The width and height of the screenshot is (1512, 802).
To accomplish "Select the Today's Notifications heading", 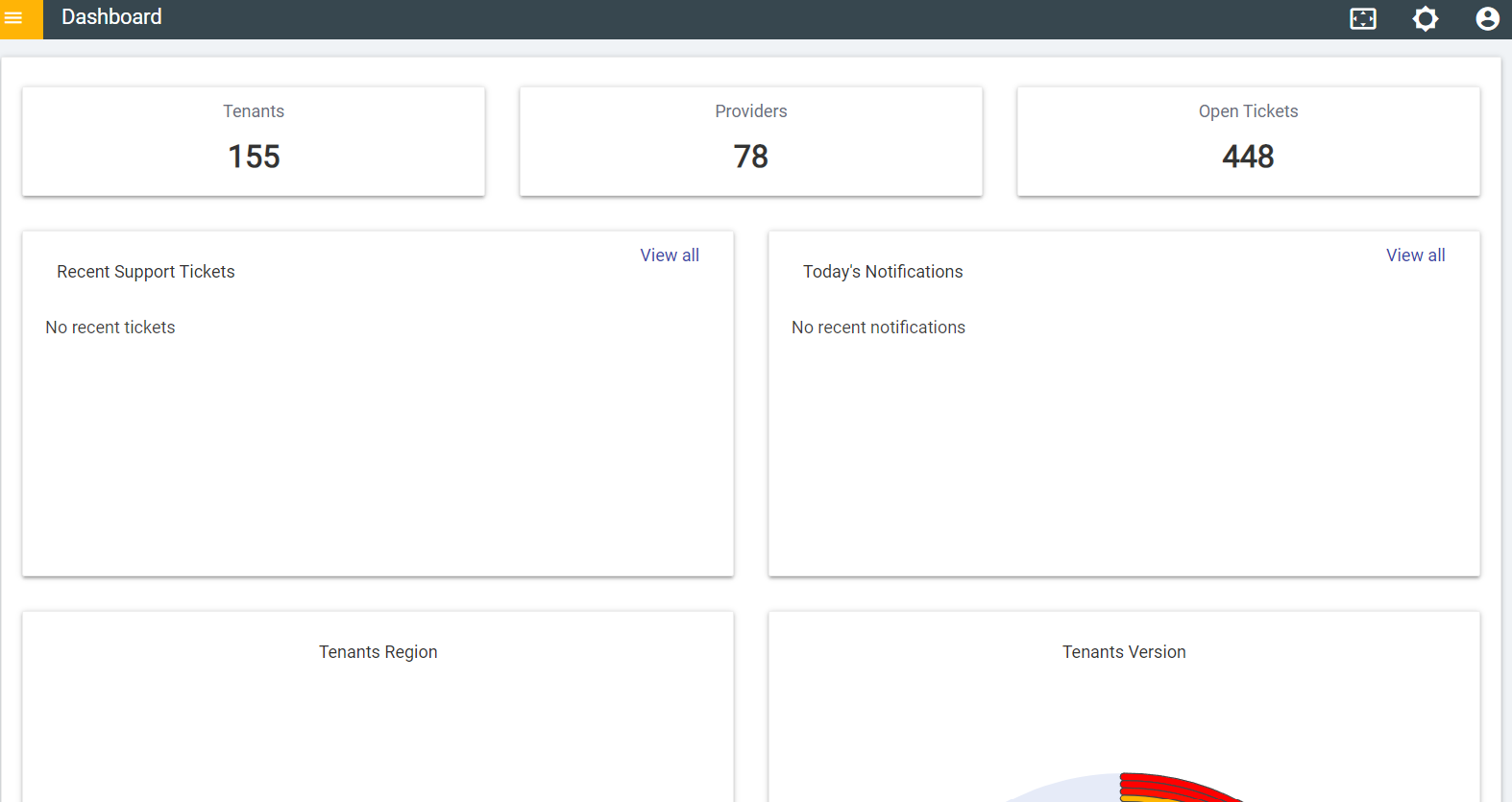I will (883, 272).
